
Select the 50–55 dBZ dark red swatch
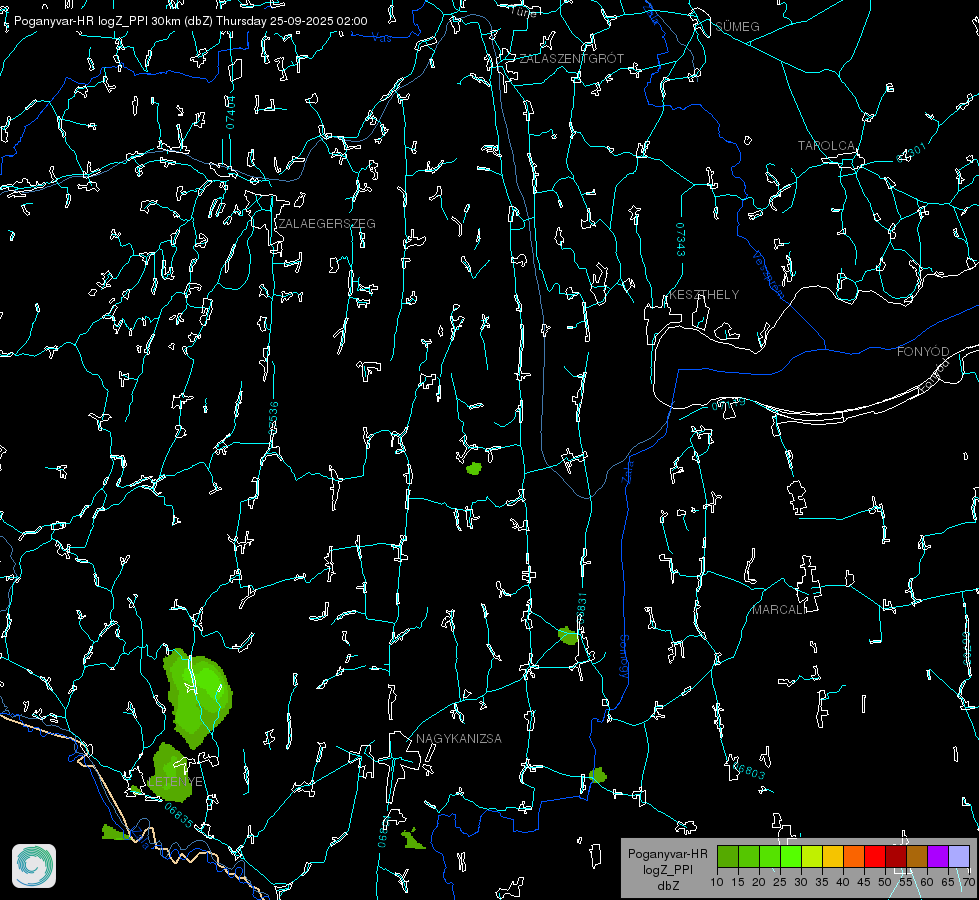896,856
